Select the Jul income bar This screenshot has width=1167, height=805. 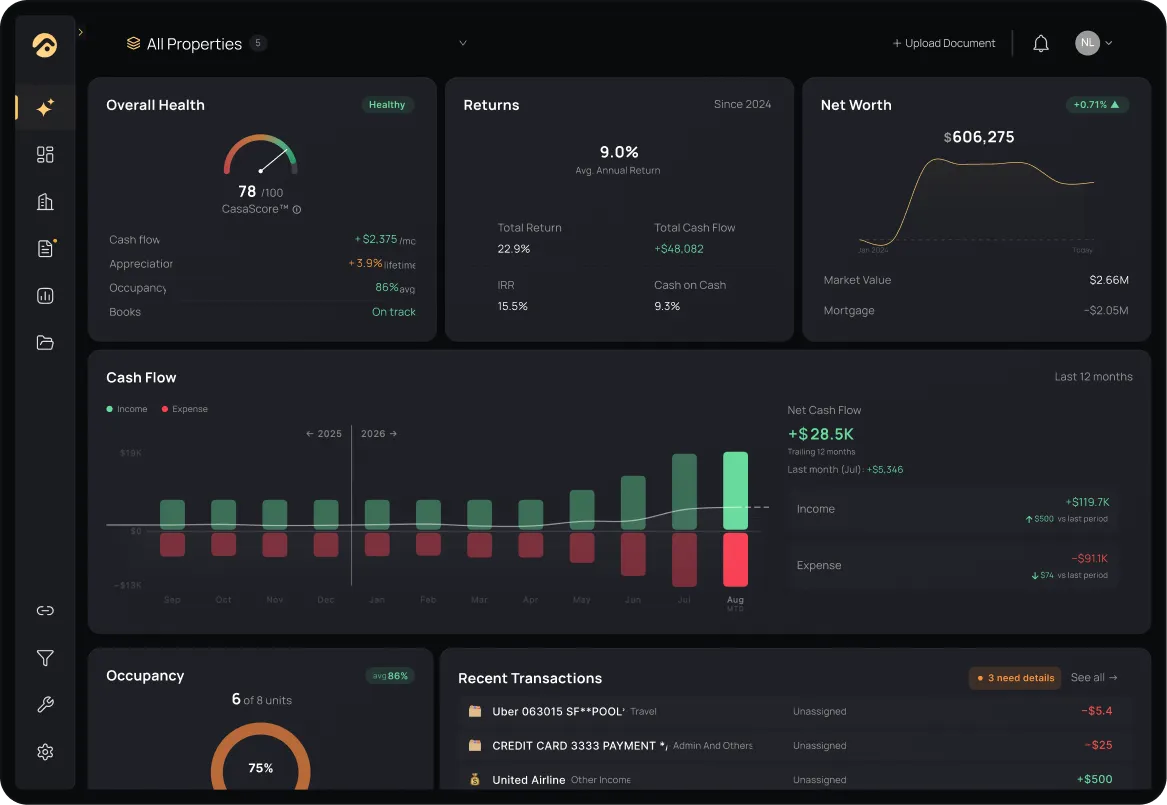(684, 492)
